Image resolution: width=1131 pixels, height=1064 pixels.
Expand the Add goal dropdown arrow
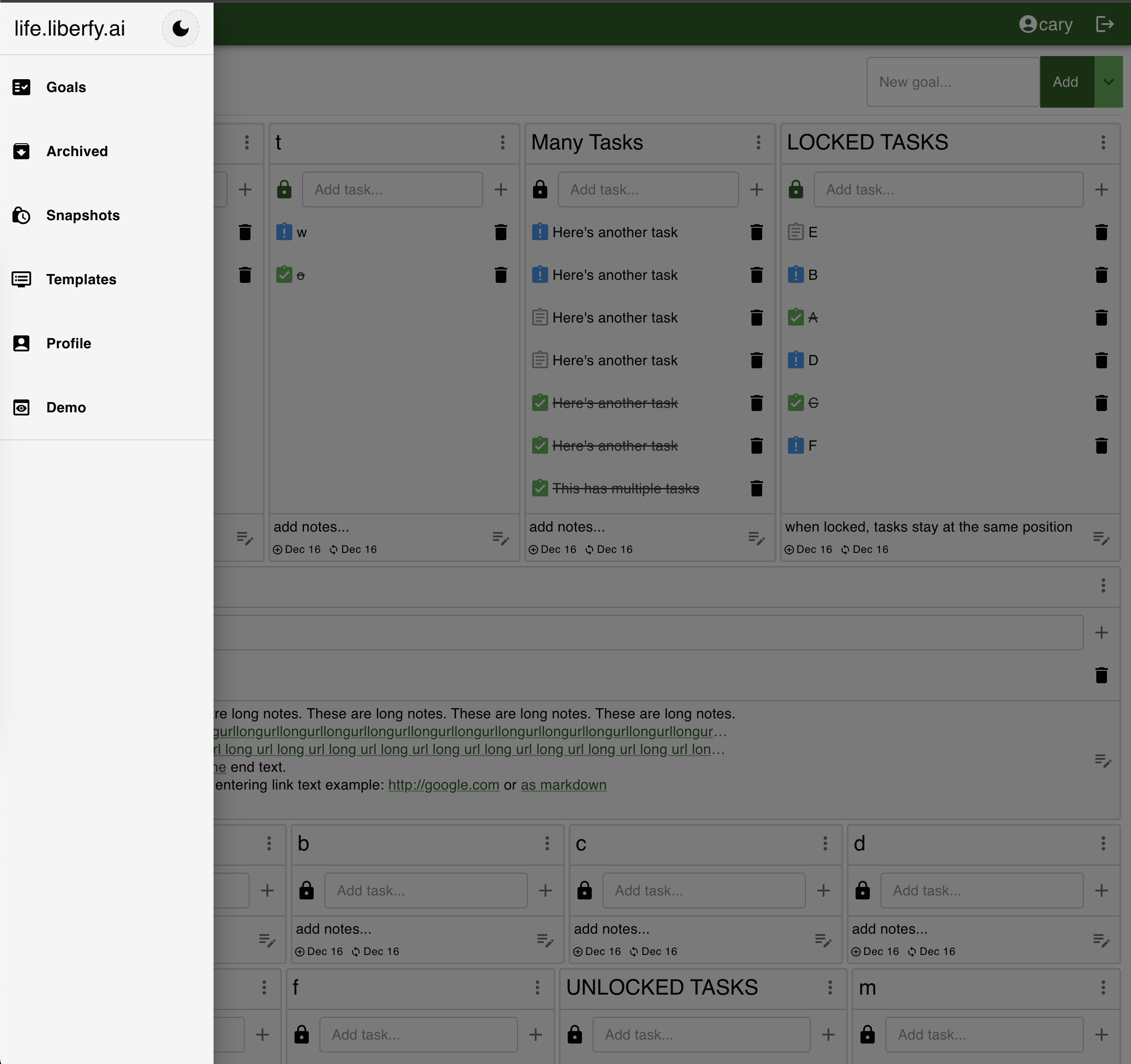pos(1108,82)
